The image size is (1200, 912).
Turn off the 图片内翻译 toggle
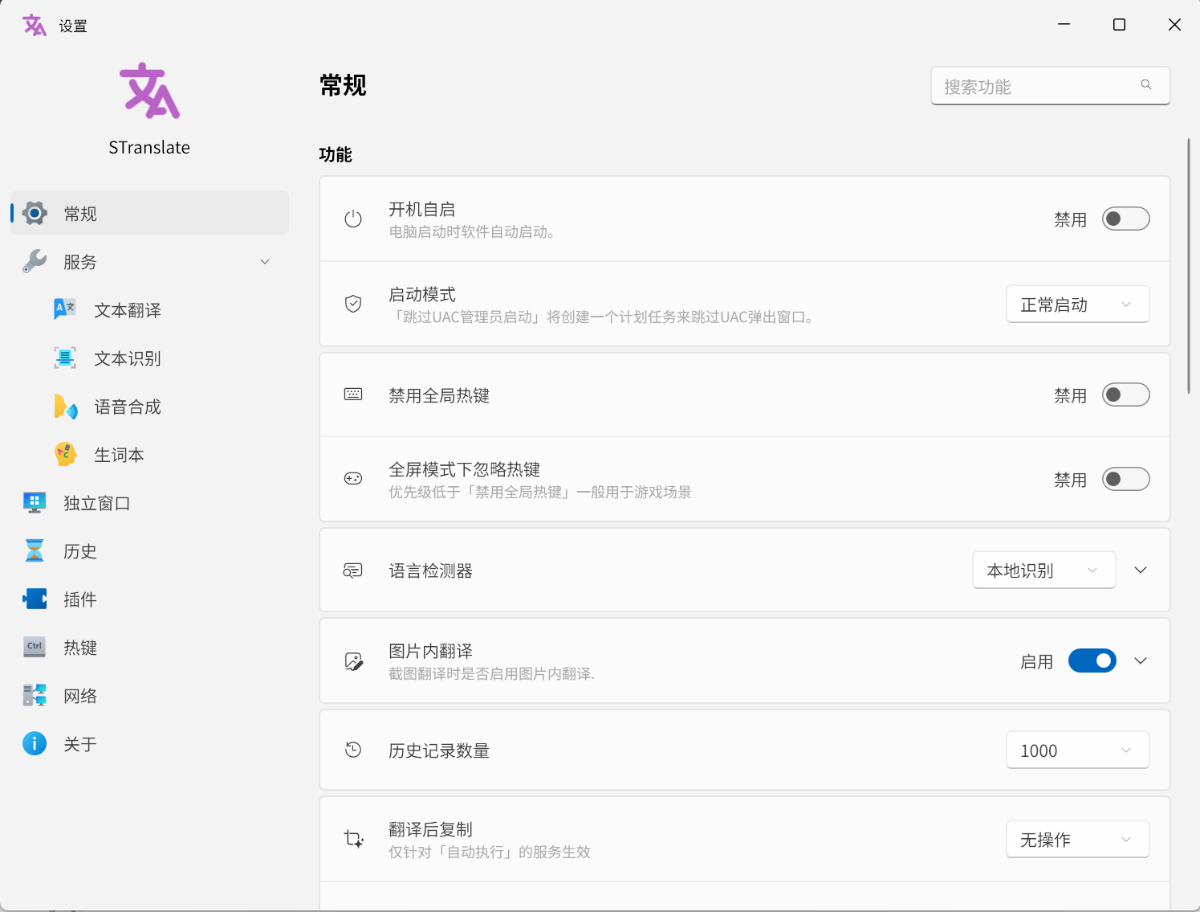click(1092, 661)
